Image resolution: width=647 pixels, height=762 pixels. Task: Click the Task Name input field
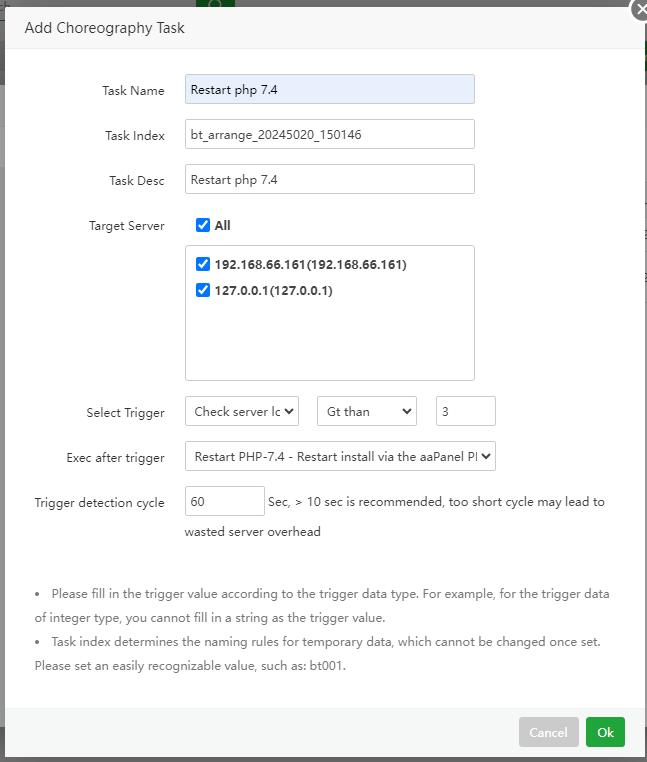pos(329,89)
